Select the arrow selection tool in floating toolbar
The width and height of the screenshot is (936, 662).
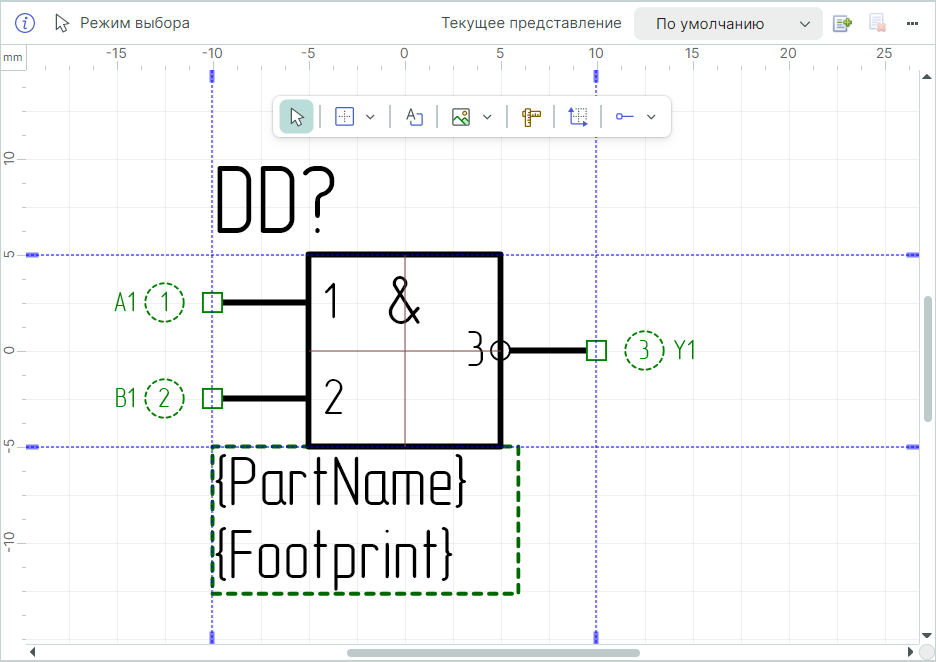(296, 117)
